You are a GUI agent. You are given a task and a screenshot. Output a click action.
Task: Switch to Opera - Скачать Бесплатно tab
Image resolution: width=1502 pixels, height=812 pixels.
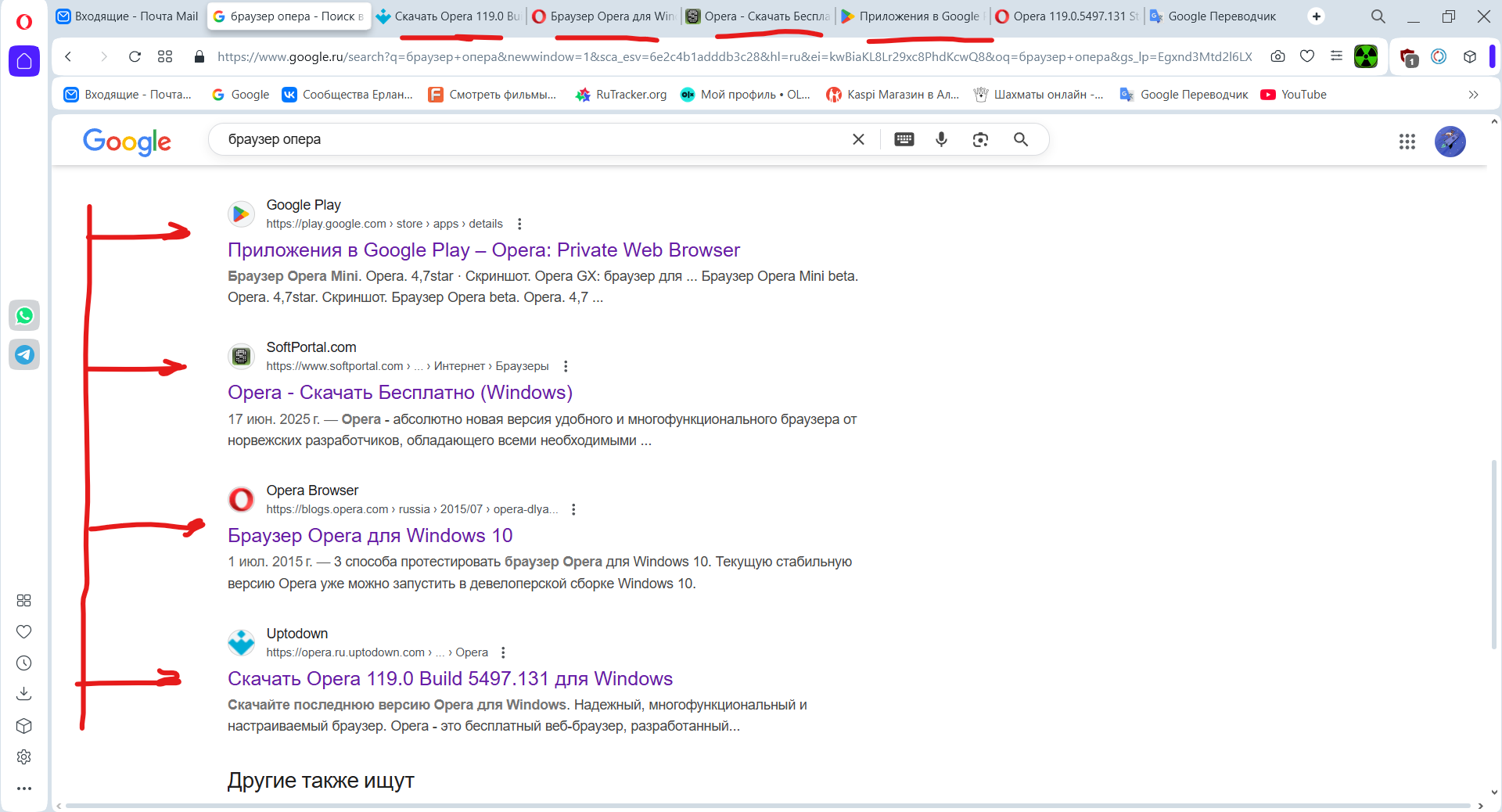pos(758,16)
